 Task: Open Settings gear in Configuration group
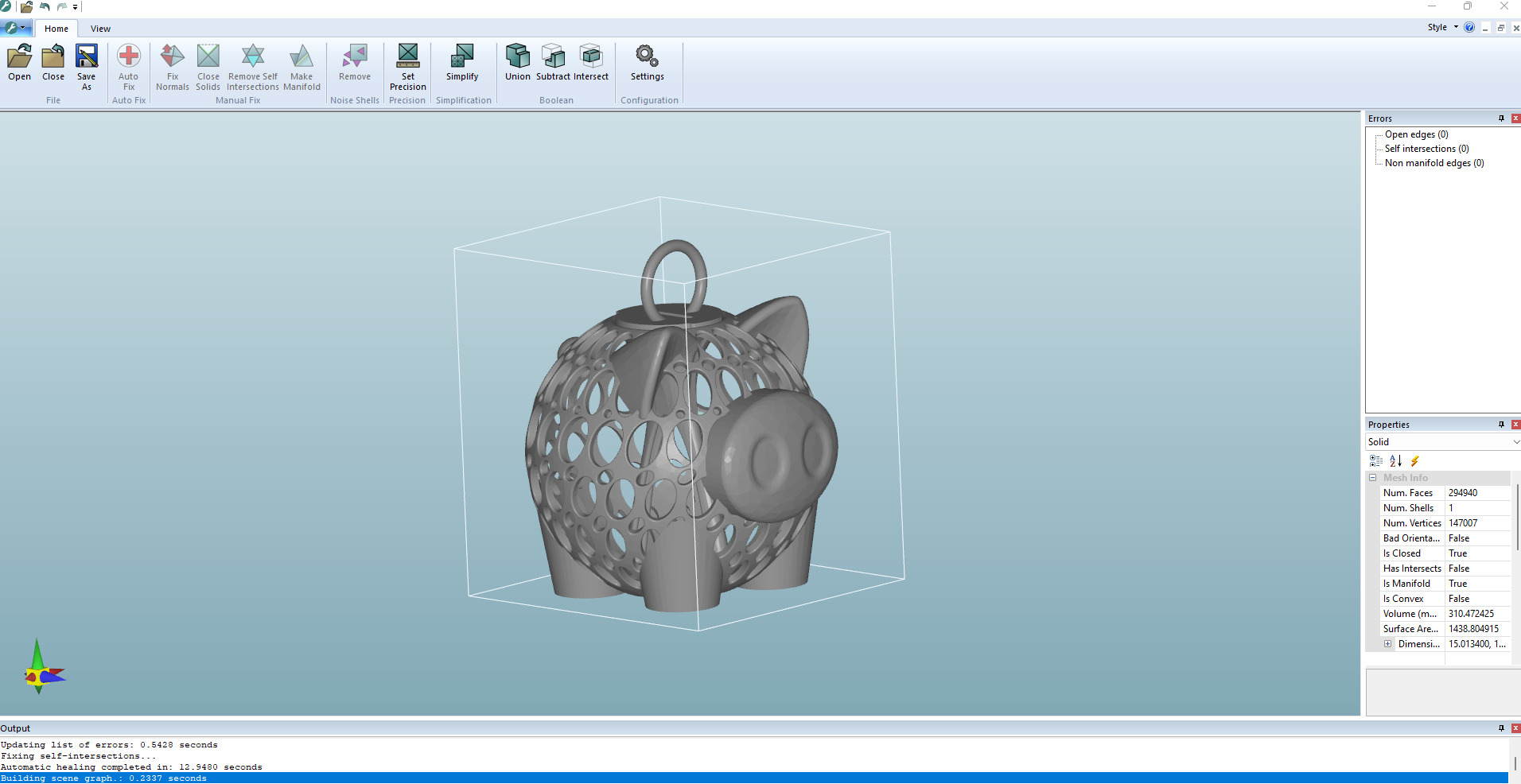click(x=648, y=63)
